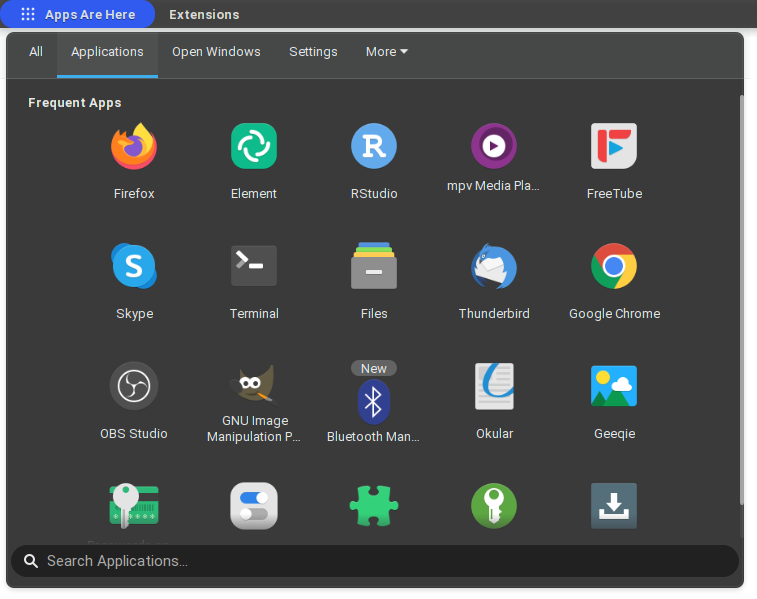Open the Element chat app
Screen dimensions: 757x599
[x=254, y=146]
